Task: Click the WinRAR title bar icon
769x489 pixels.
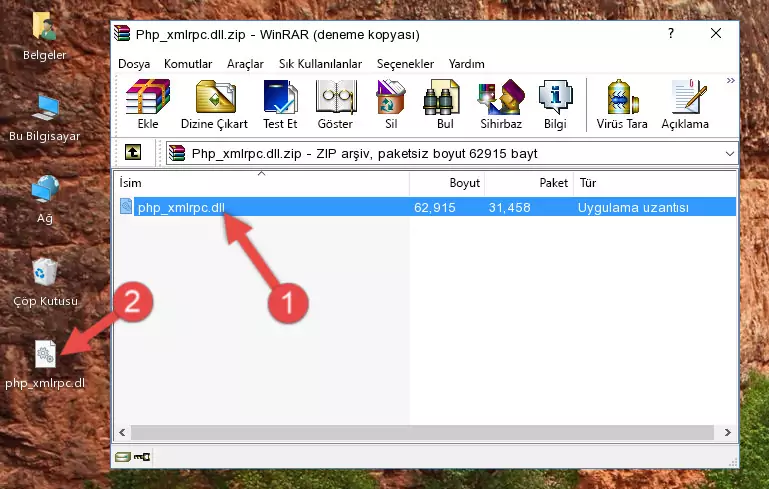Action: pyautogui.click(x=122, y=34)
